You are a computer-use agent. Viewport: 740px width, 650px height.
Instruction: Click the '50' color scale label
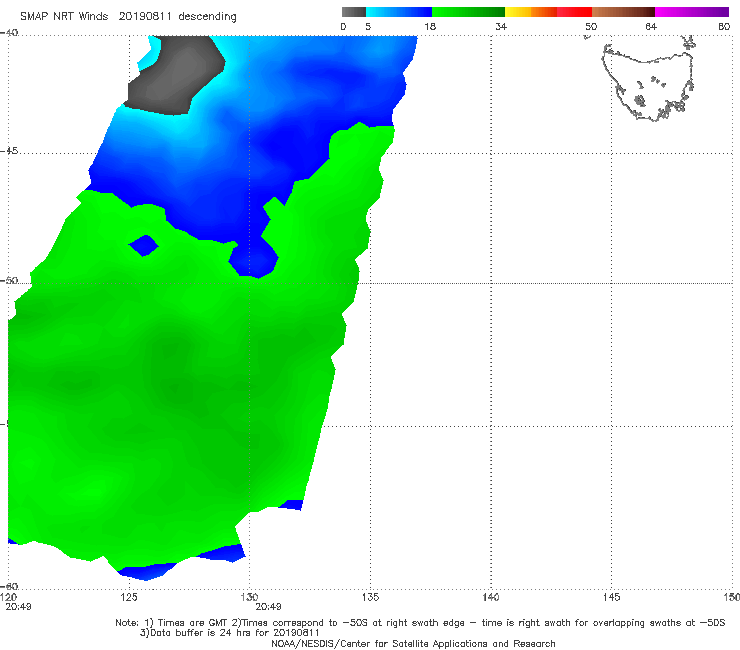(591, 26)
